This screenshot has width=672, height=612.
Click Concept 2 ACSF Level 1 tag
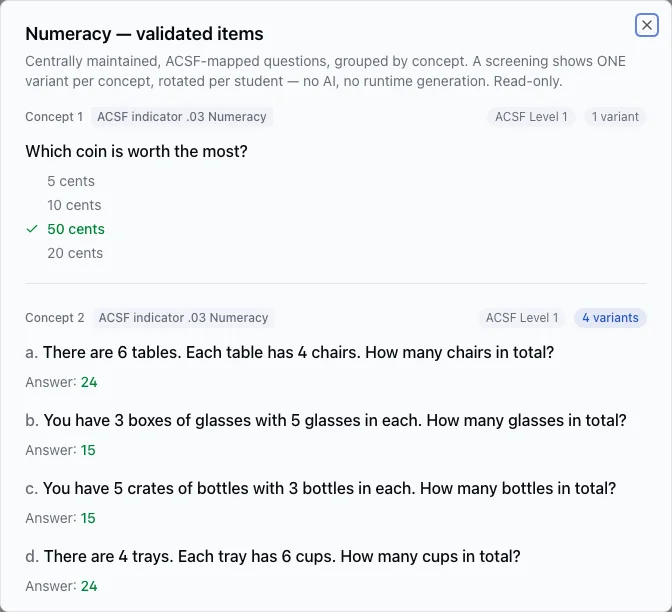point(522,318)
